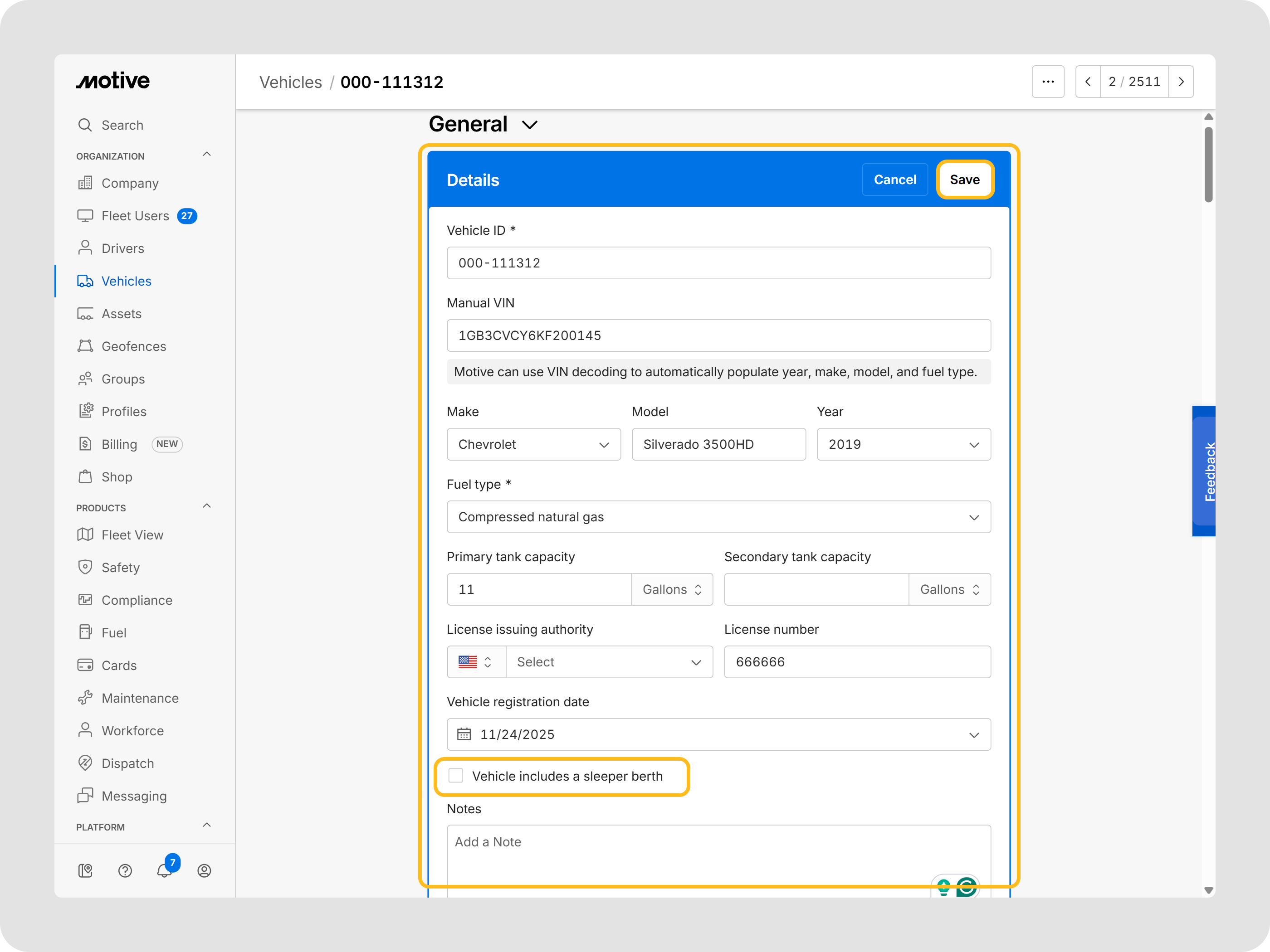Click the Manual VIN input field
Viewport: 1270px width, 952px height.
[x=718, y=336]
